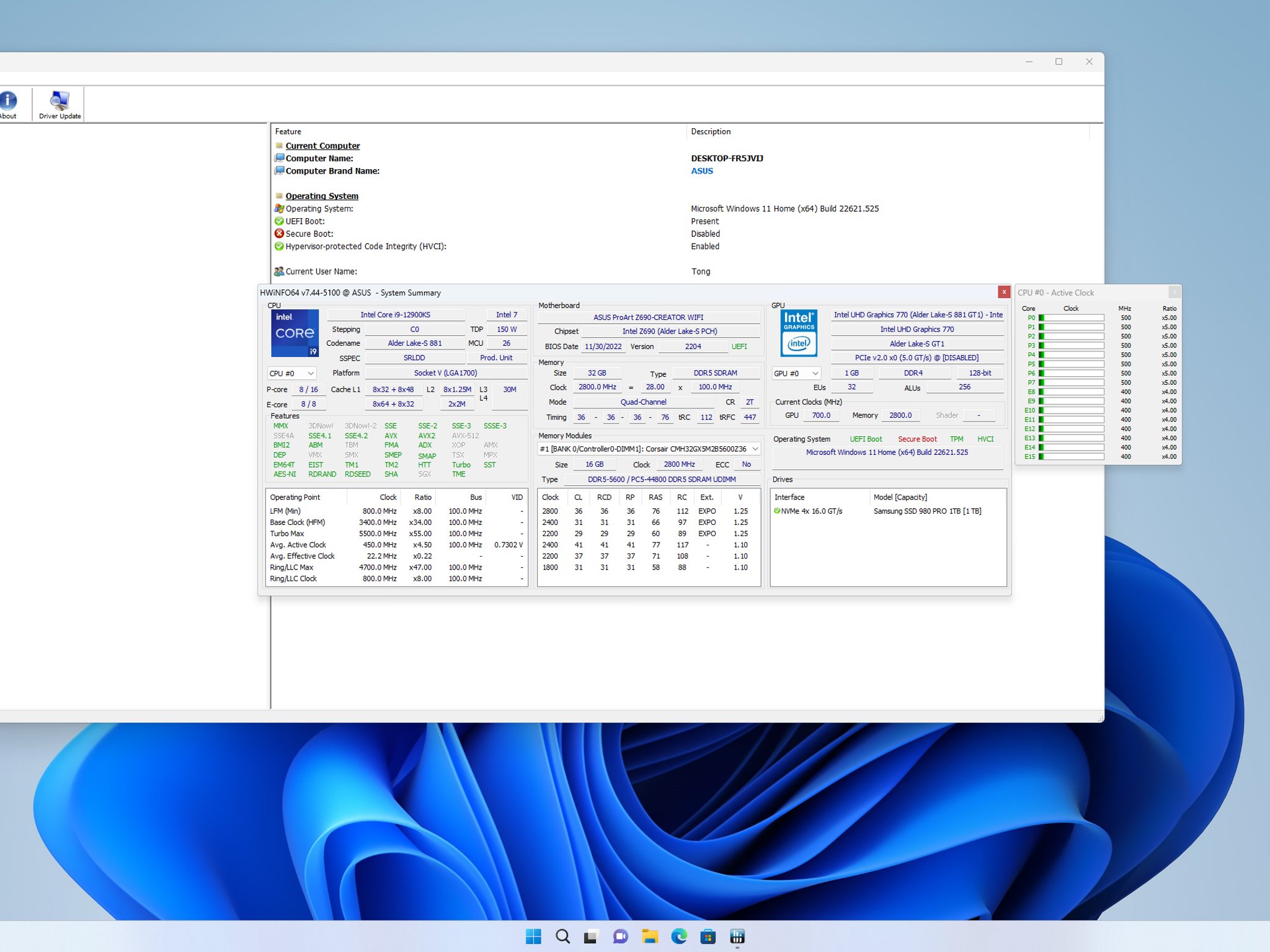The width and height of the screenshot is (1270, 952).
Task: Click the 2800 EXPO memory timing row
Action: (x=649, y=511)
